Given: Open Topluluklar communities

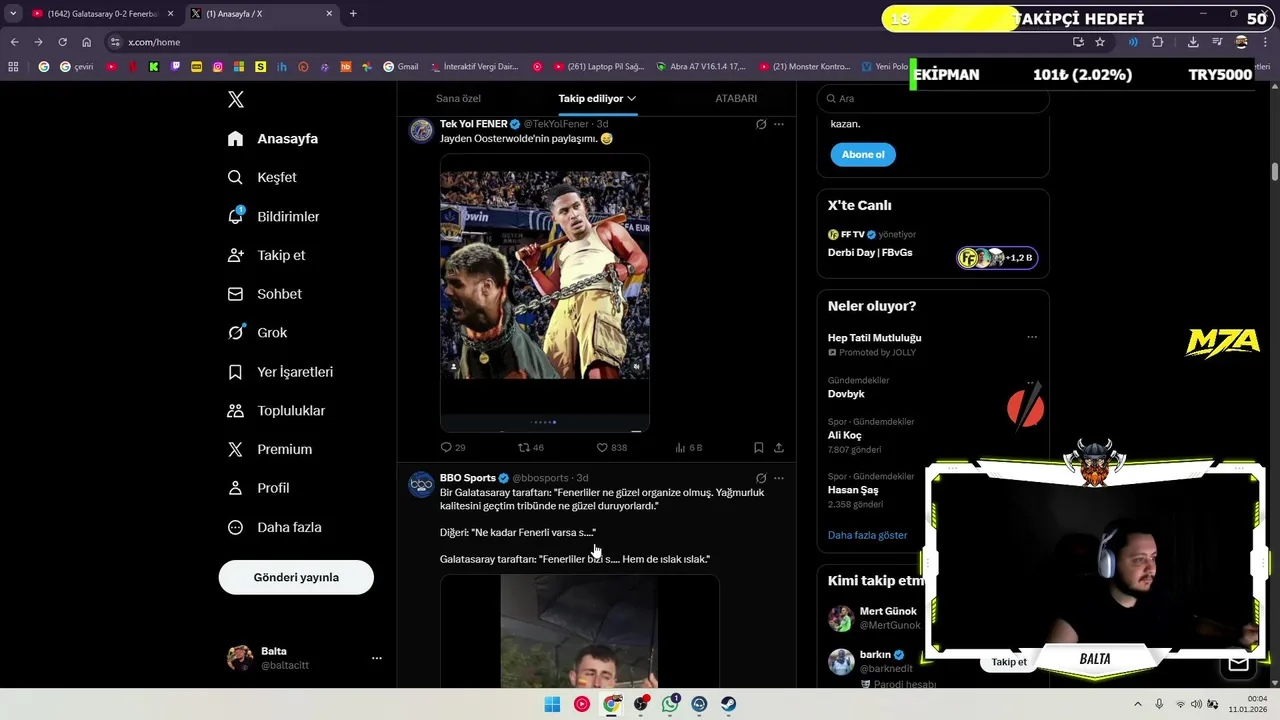Looking at the screenshot, I should [x=276, y=411].
